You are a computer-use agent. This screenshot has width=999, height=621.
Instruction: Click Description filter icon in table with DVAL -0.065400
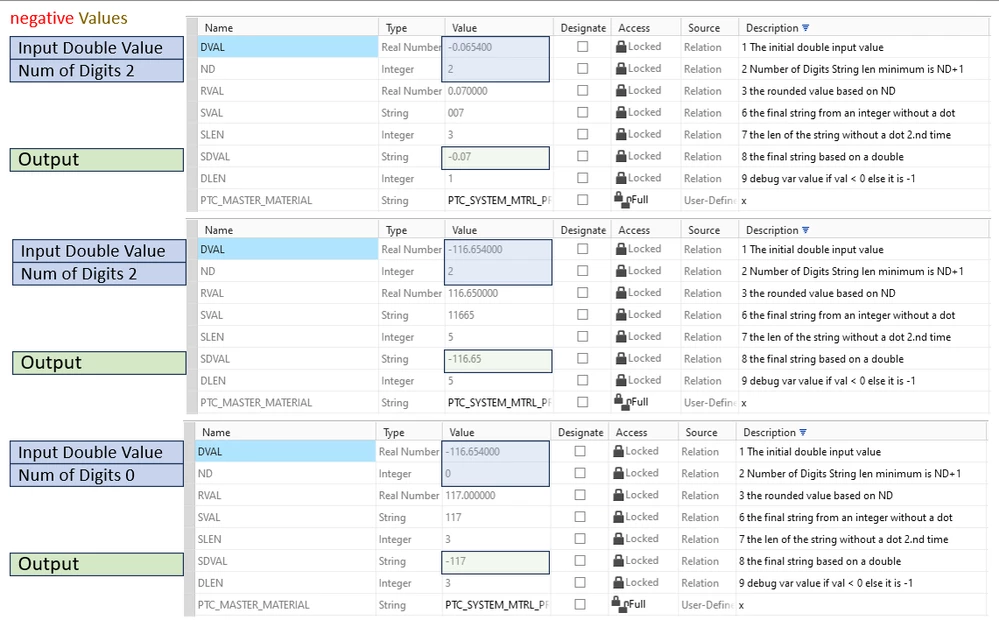point(805,28)
